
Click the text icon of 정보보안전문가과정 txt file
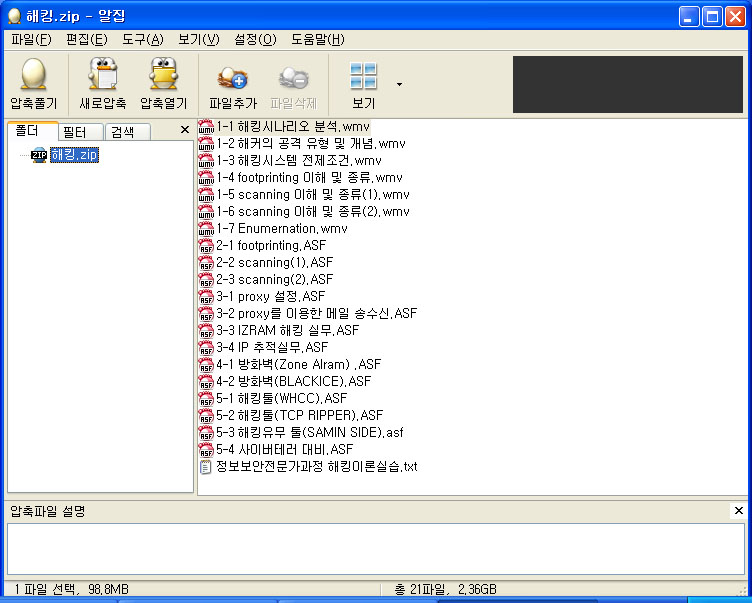206,467
